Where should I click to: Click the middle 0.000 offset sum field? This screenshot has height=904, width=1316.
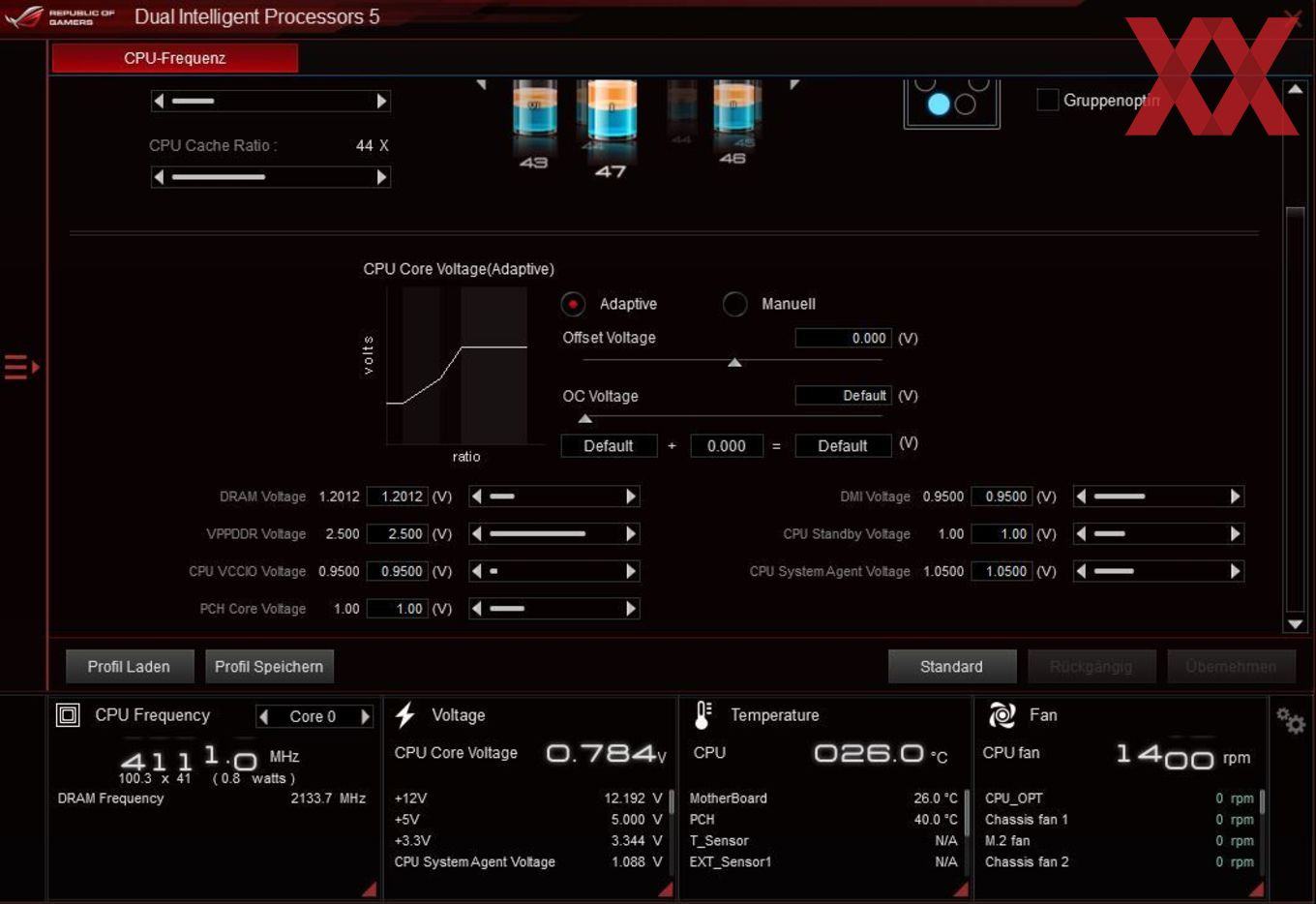coord(727,445)
